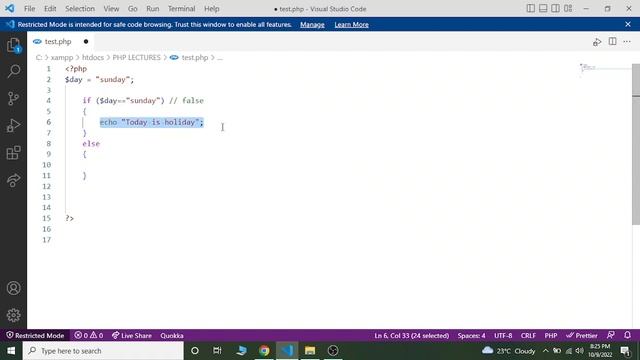Click the unsaved dot on test.php tab

(86, 42)
